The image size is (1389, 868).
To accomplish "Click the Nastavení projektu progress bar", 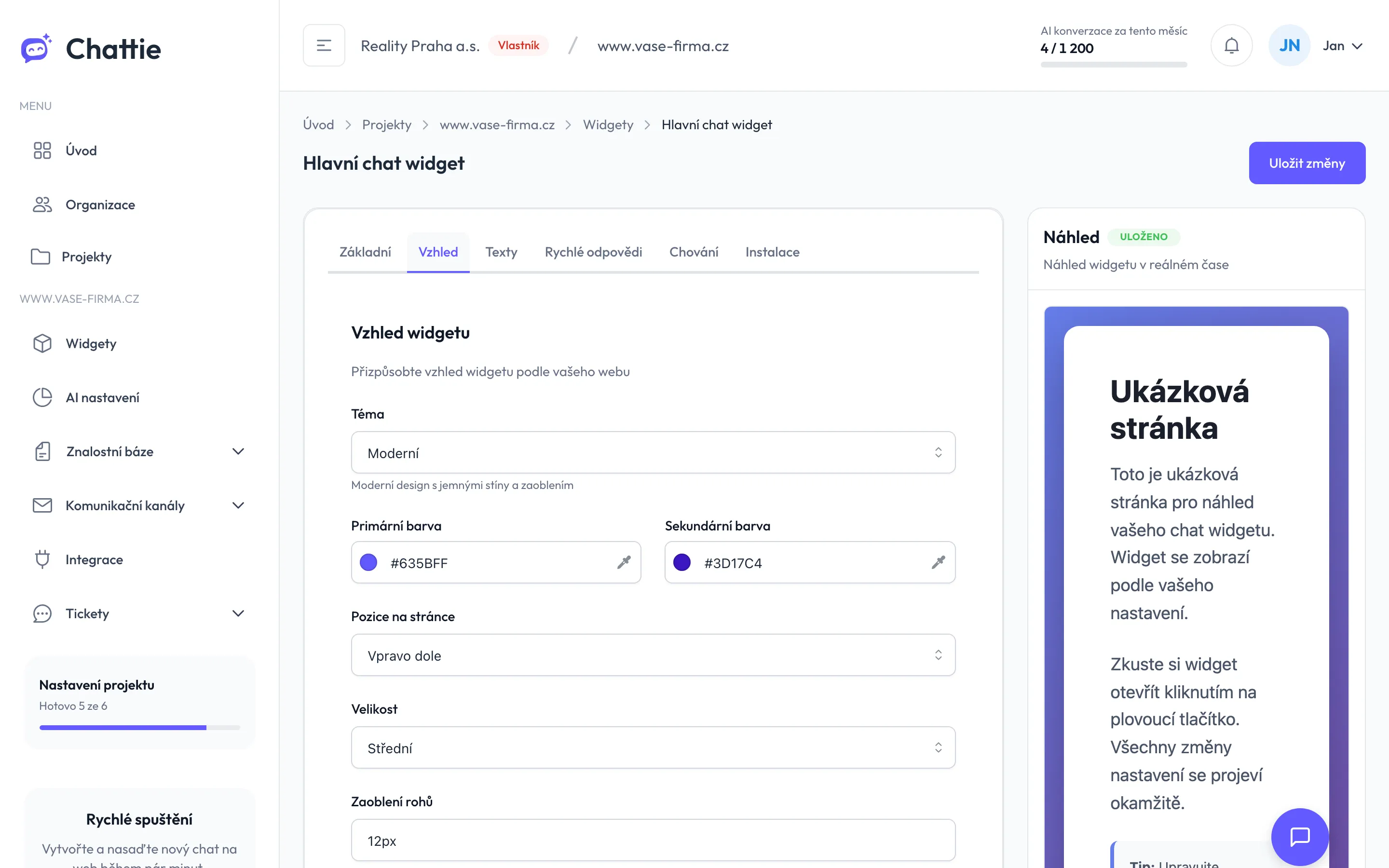I will coord(139,727).
